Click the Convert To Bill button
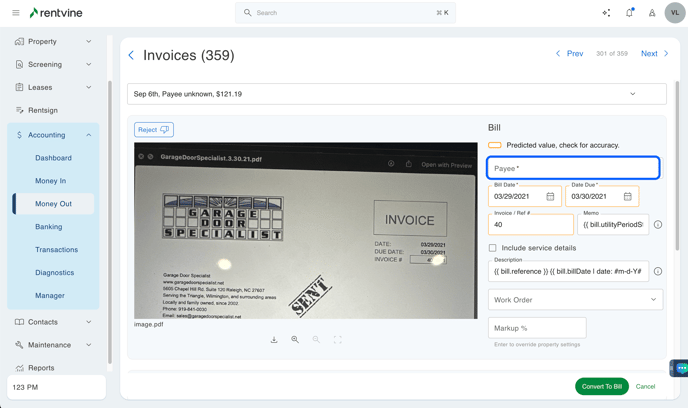688x408 pixels. click(x=602, y=387)
